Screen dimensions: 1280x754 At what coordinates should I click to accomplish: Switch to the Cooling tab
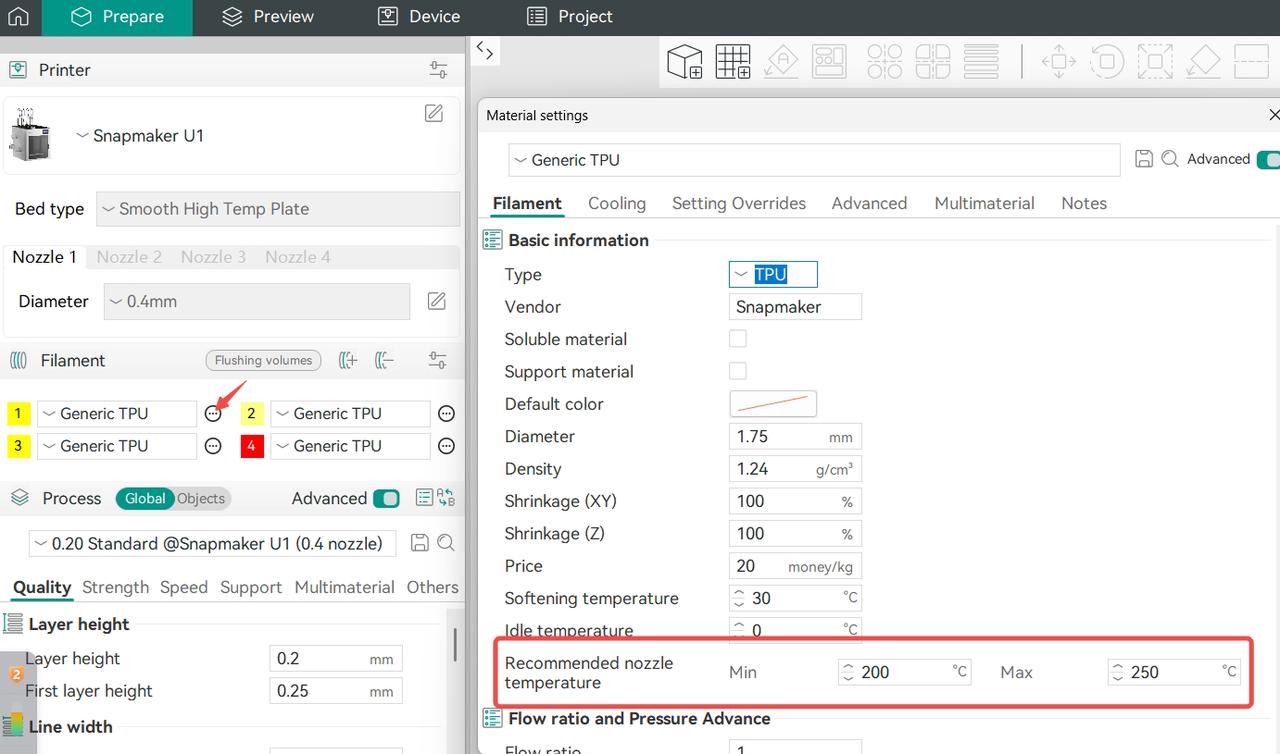(616, 203)
